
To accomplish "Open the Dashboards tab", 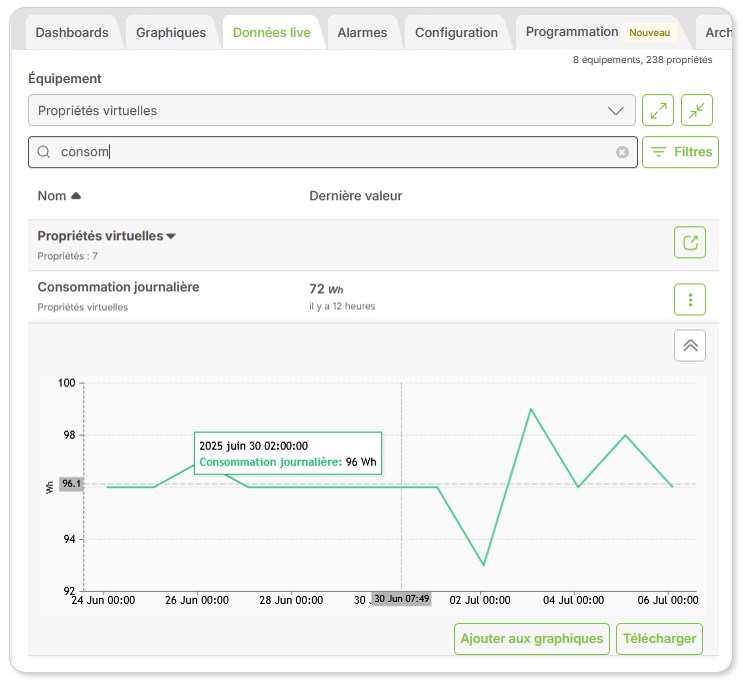I will click(72, 32).
